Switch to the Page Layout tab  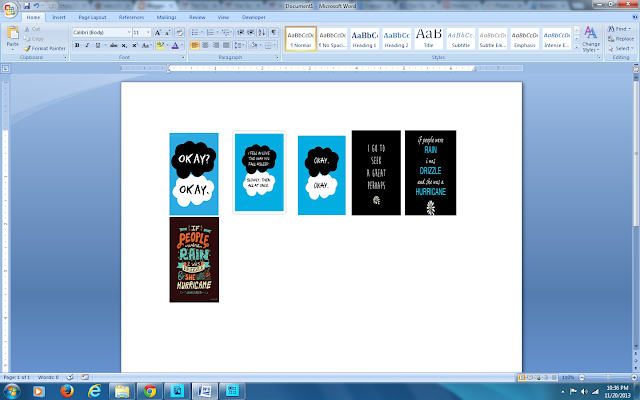[x=92, y=17]
